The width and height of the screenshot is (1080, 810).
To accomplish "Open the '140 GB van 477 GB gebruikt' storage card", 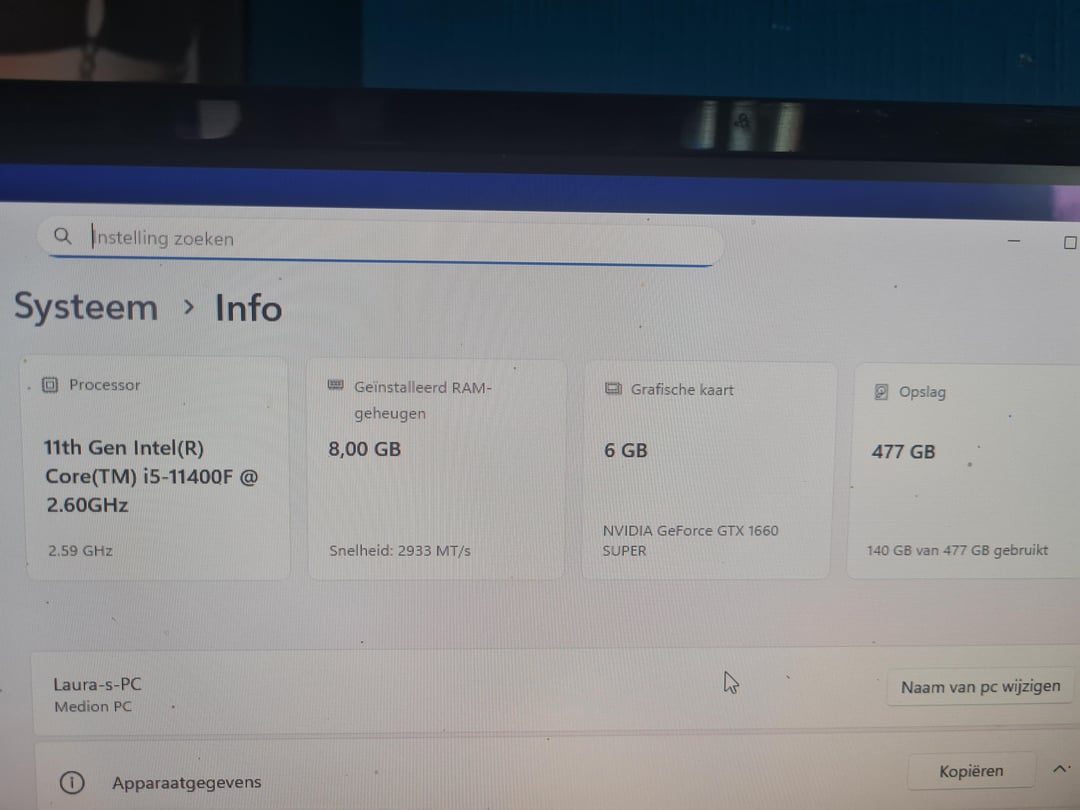I will click(962, 472).
